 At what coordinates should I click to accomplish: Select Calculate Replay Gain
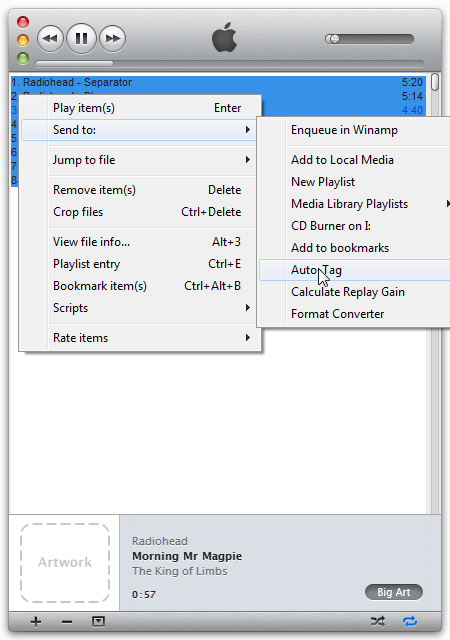[x=354, y=292]
